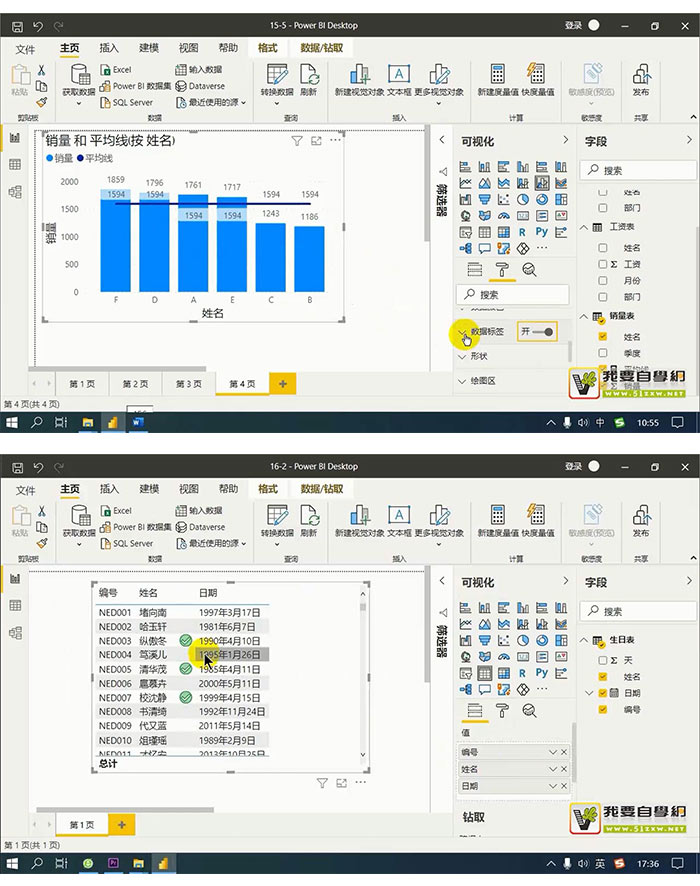Open the analytics magnifier tab in the 15-5 pane
Screen dimensions: 700x886
(x=529, y=270)
